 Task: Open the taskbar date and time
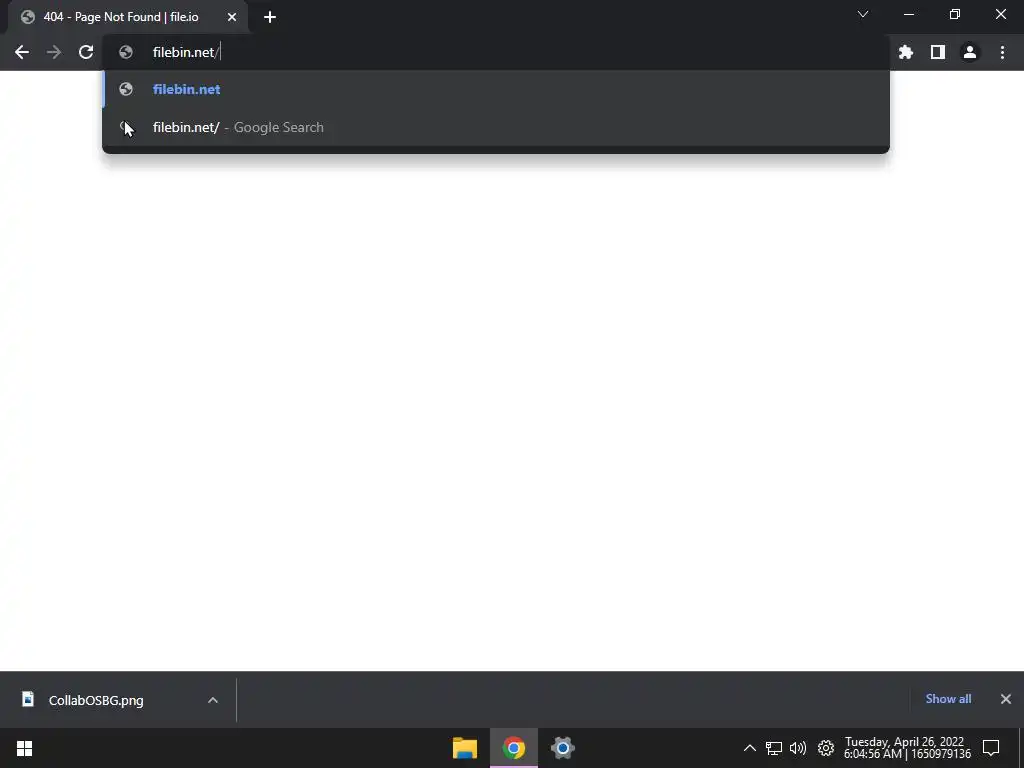click(907, 748)
